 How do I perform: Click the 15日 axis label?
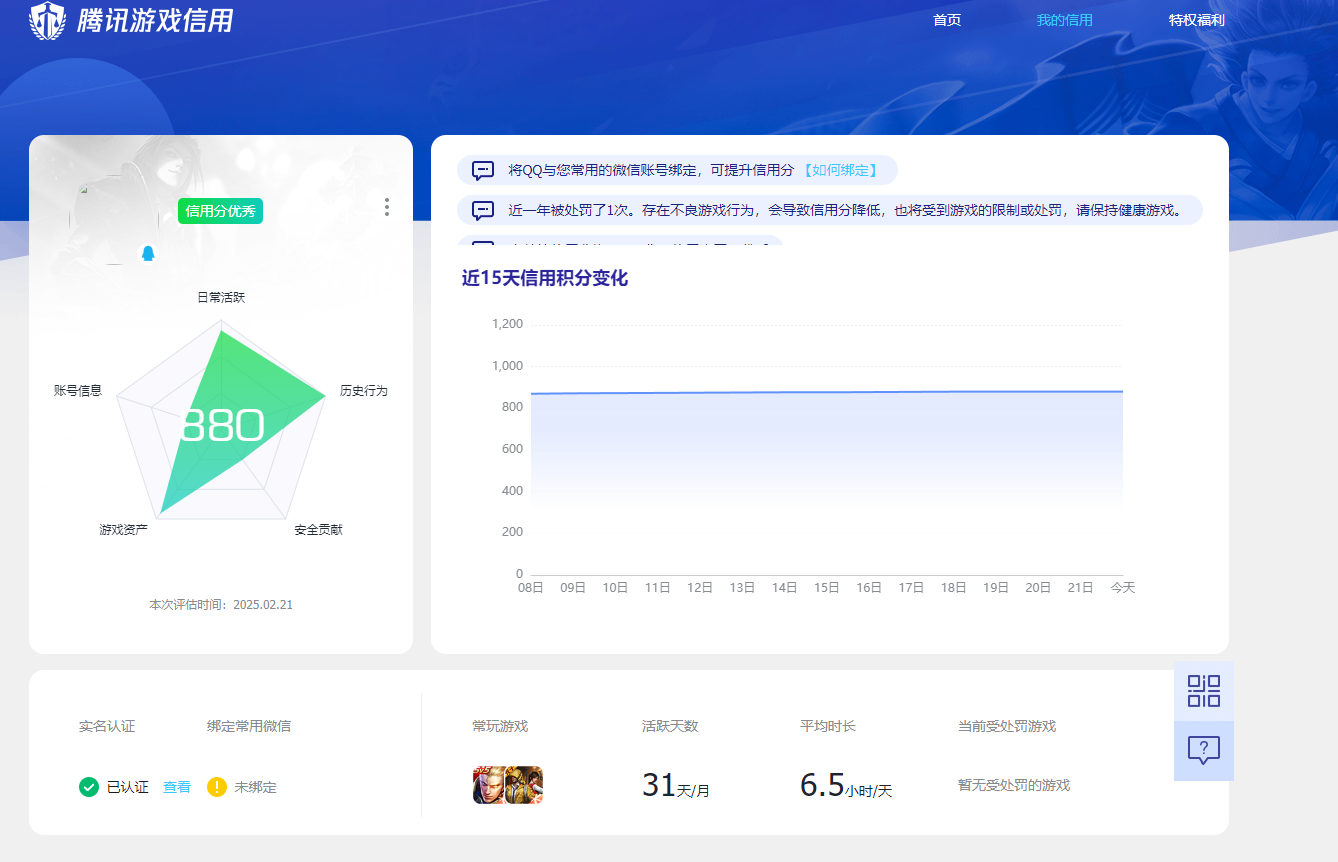[x=826, y=588]
